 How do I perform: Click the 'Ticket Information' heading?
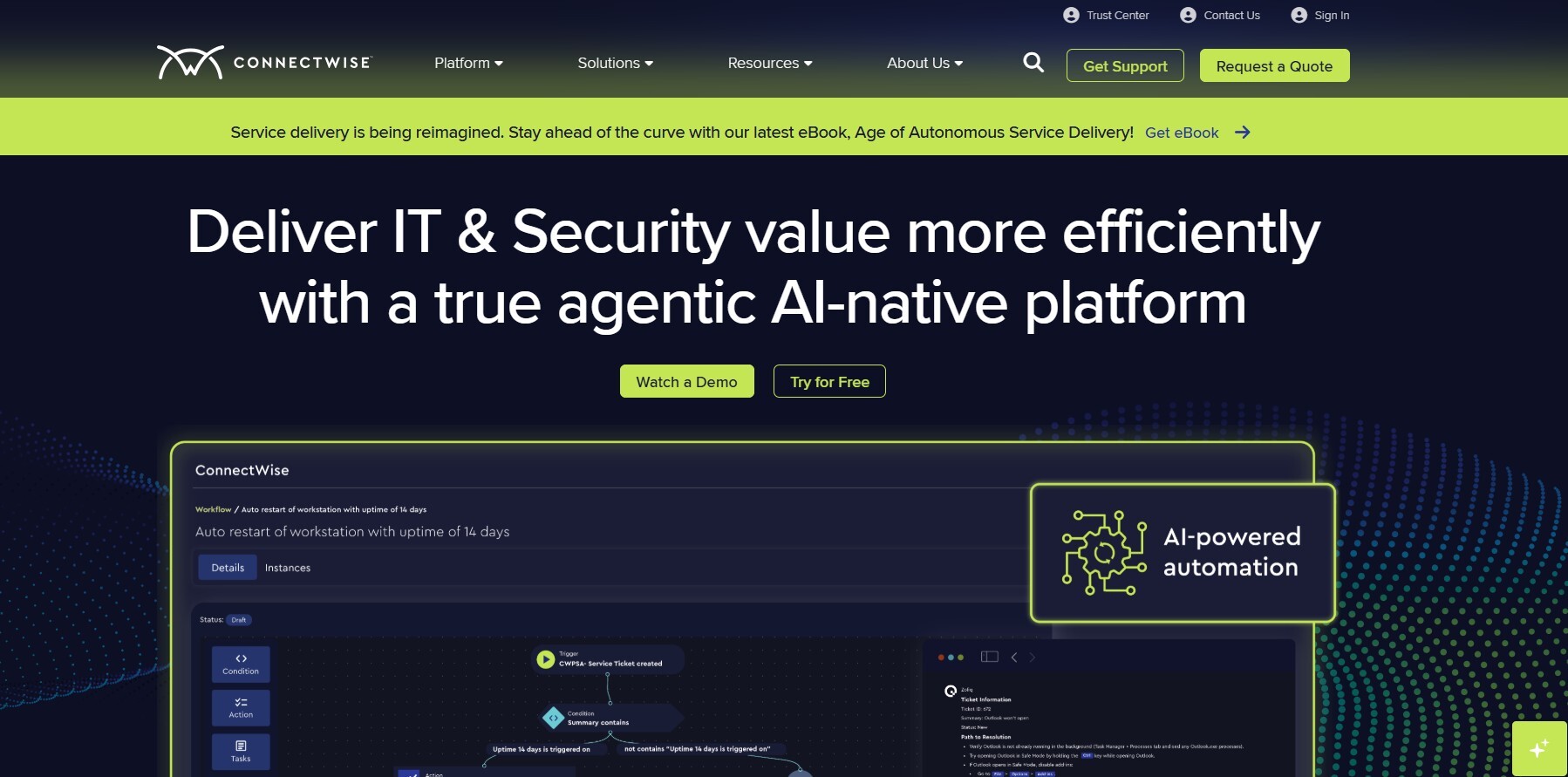point(985,699)
